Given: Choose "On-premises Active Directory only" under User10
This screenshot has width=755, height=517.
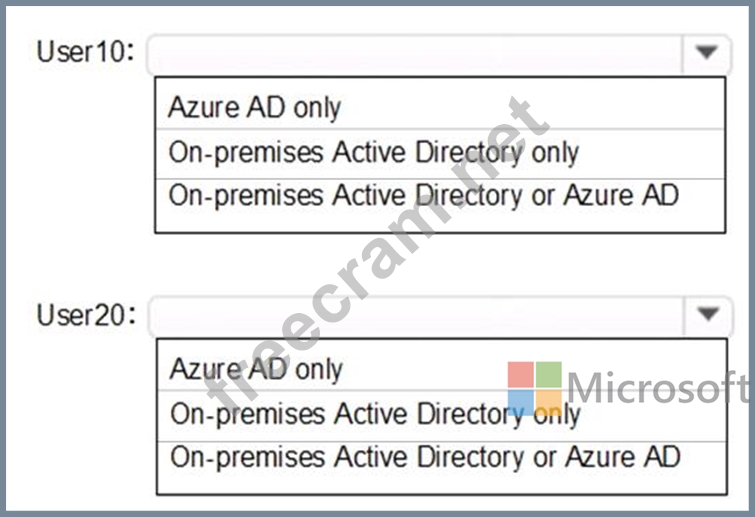Looking at the screenshot, I should (x=440, y=153).
